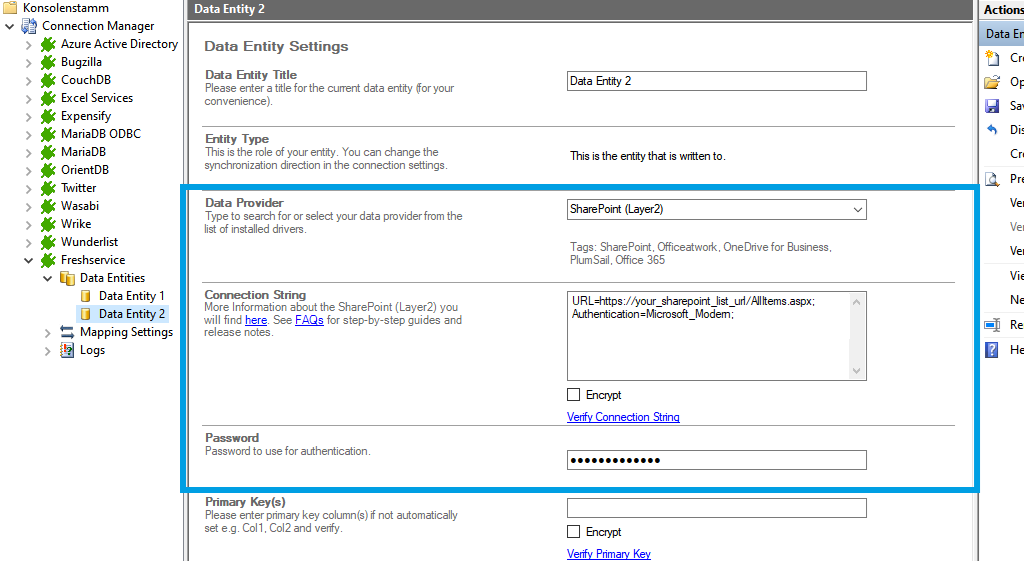Click the Twitter connection puzzle icon
The height and width of the screenshot is (561, 1024).
48,188
